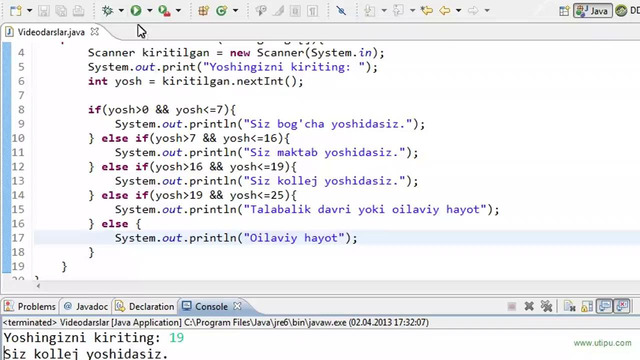Run the program with green play icon
Image resolution: width=640 pixels, height=360 pixels.
[136, 11]
